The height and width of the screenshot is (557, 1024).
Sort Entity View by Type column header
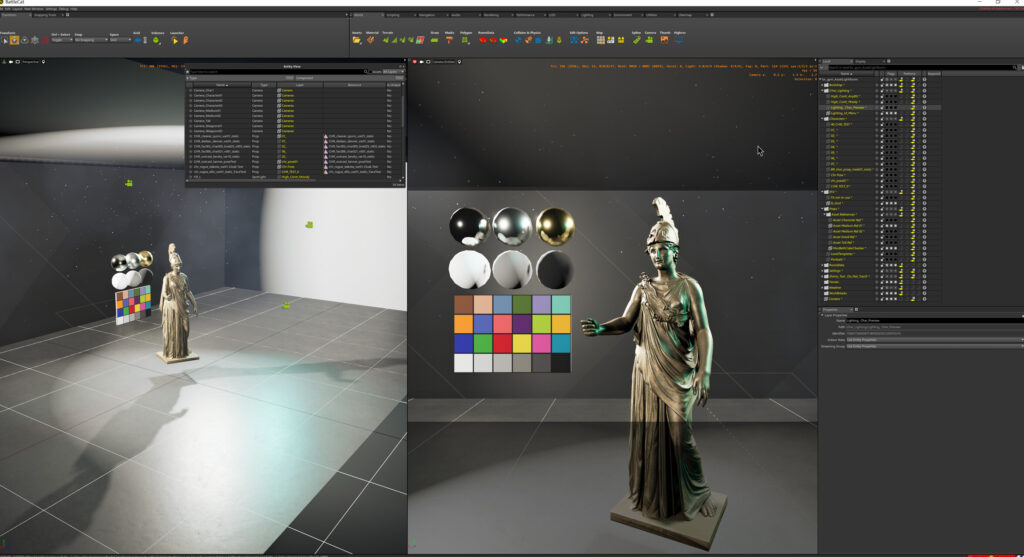[x=263, y=85]
